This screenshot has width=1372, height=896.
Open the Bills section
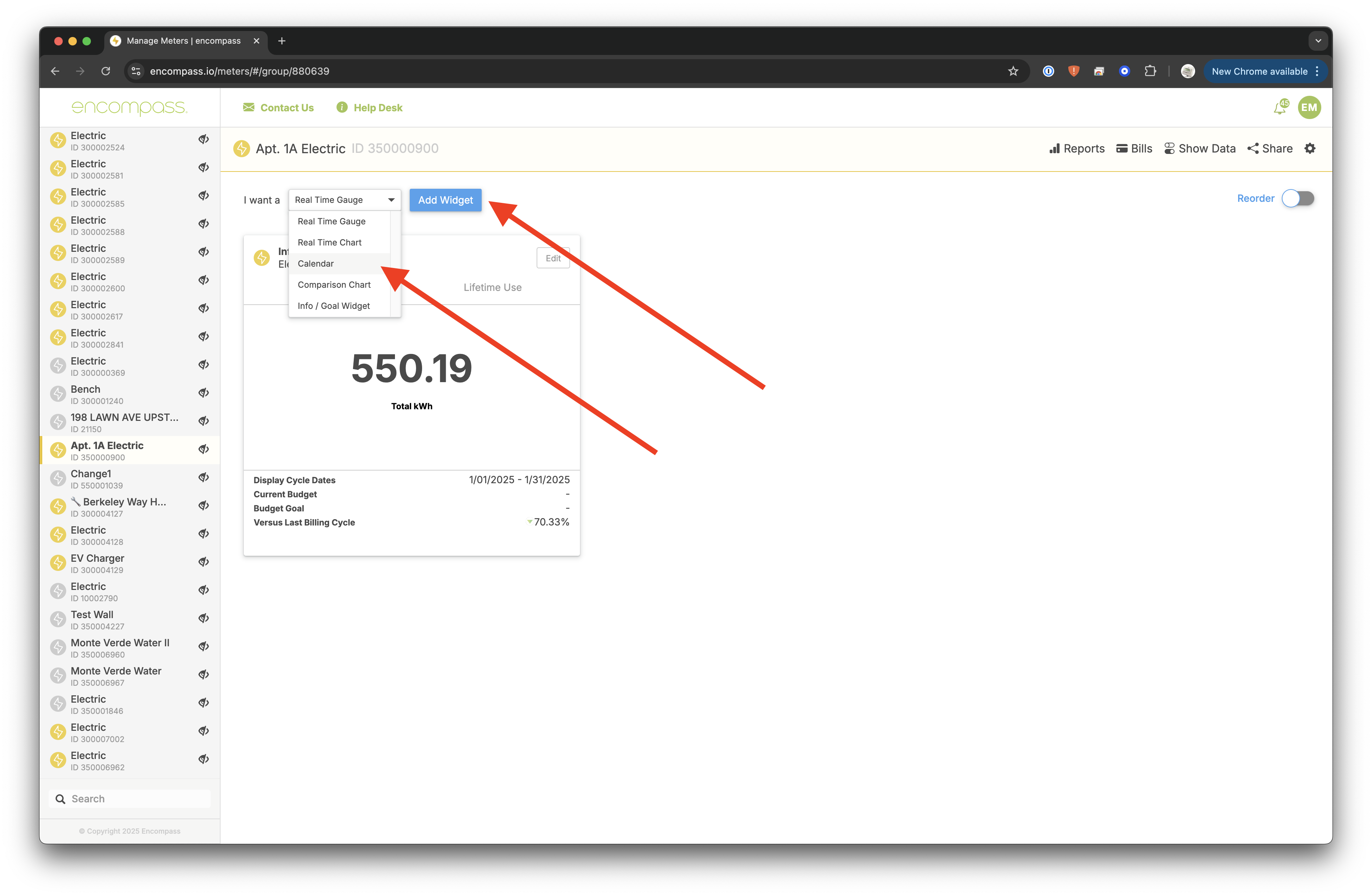1133,149
